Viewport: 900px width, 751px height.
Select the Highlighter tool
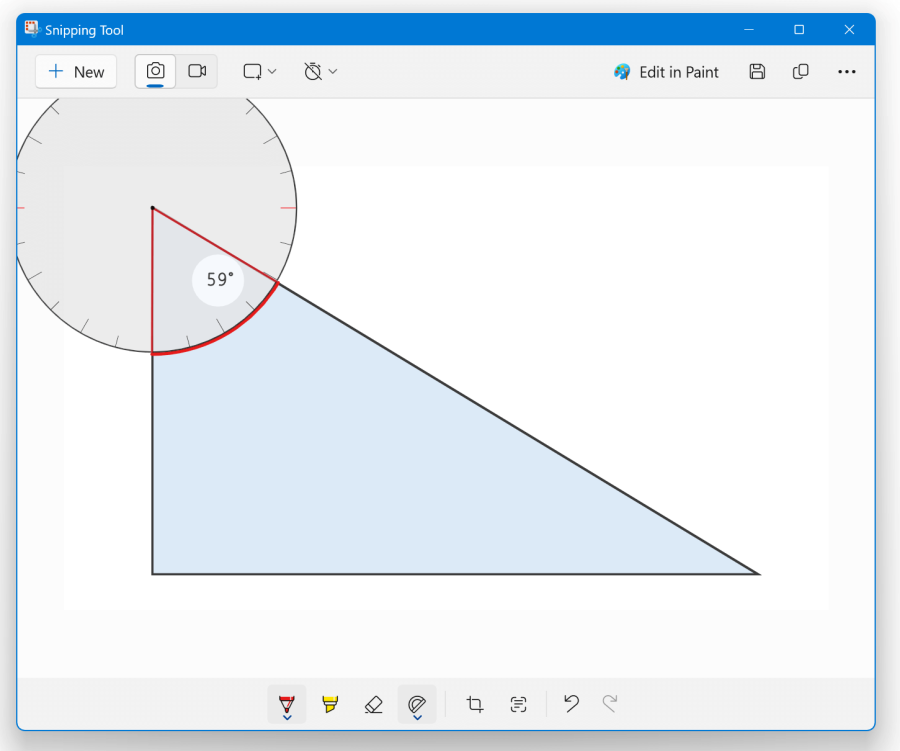click(x=330, y=704)
